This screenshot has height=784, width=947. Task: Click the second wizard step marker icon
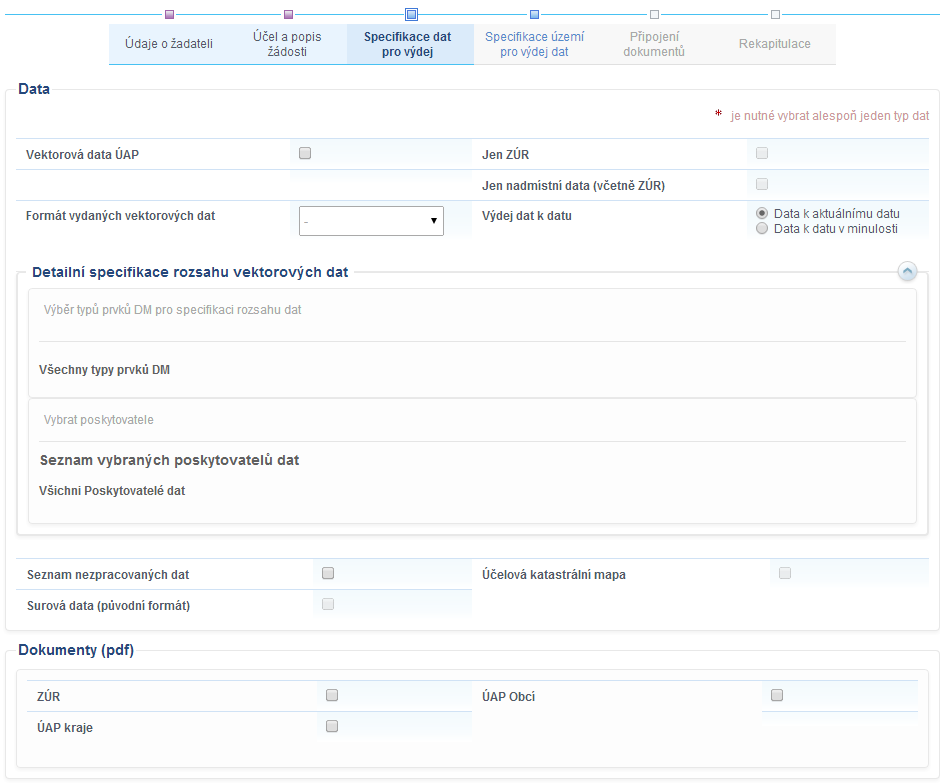288,14
